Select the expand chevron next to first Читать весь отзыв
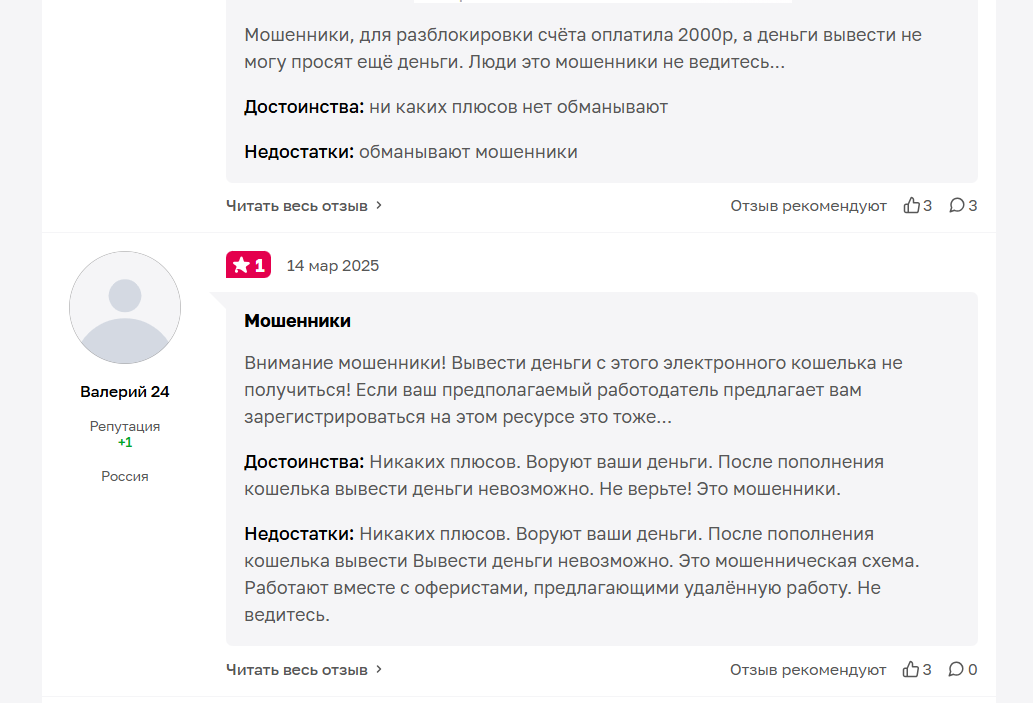Viewport: 1033px width, 703px height. click(x=378, y=204)
